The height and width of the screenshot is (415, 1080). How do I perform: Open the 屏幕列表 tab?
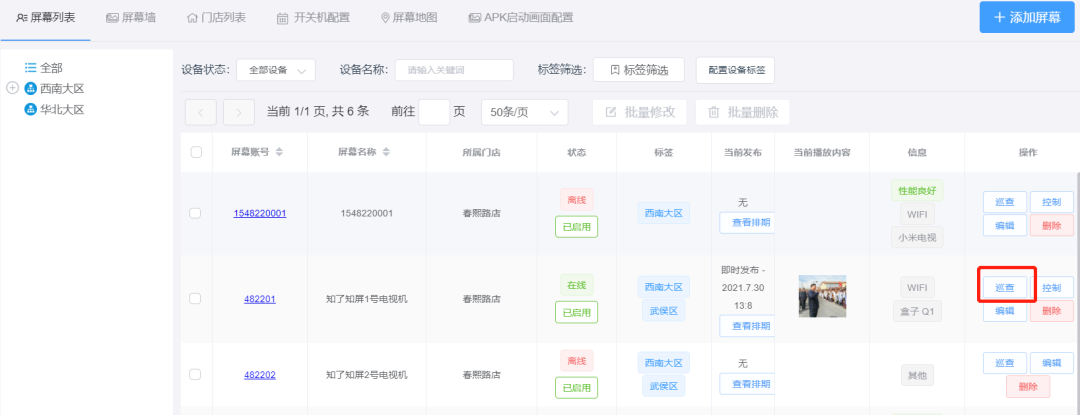click(45, 18)
